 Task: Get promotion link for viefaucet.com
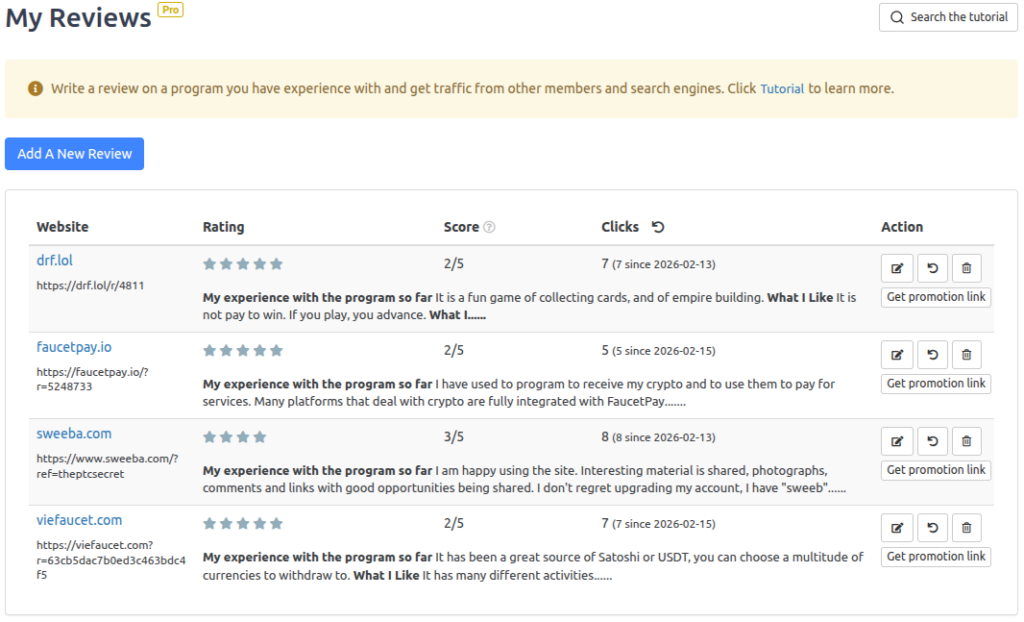point(935,557)
